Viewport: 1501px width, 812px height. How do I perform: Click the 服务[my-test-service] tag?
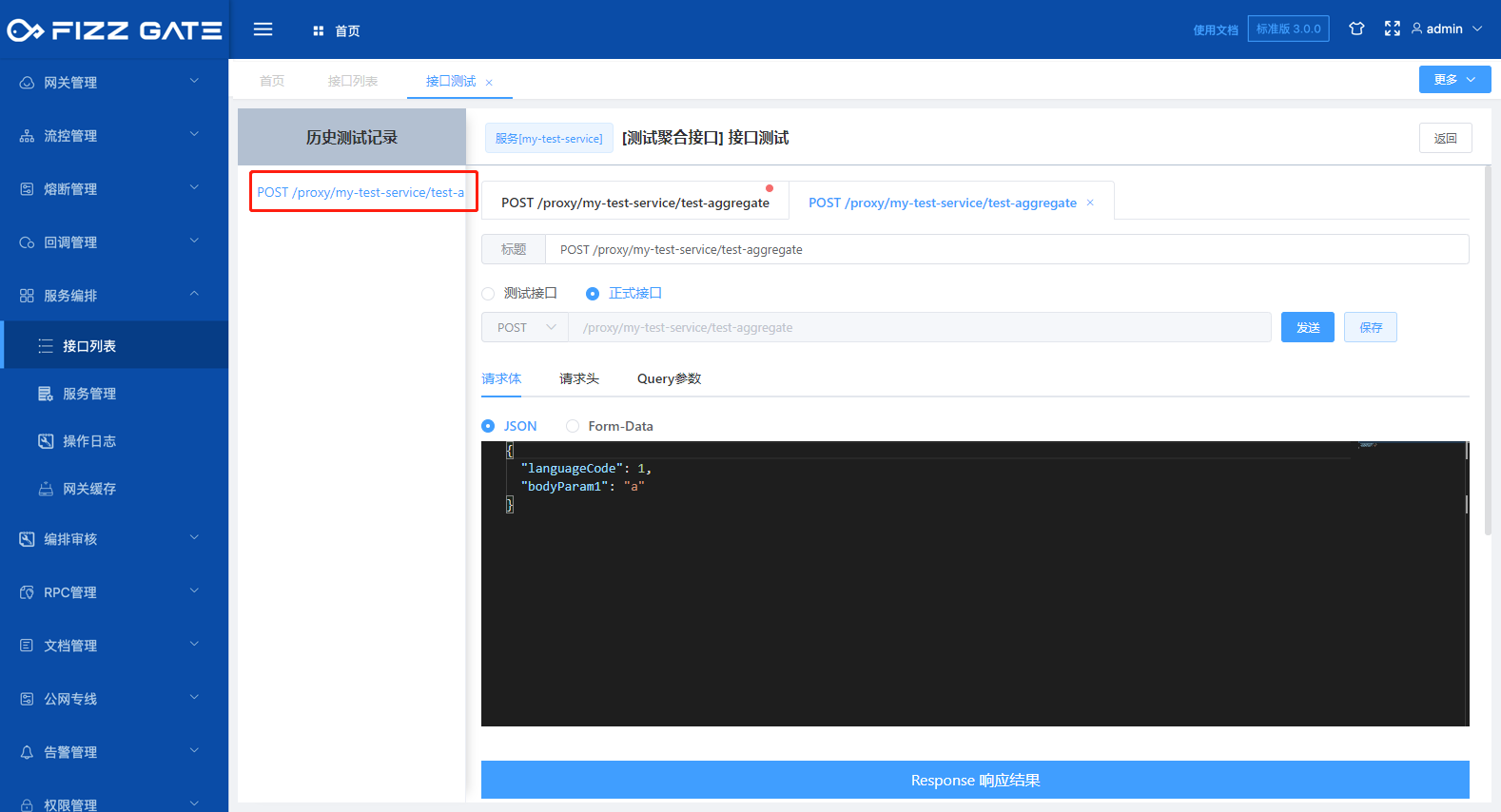tap(549, 139)
